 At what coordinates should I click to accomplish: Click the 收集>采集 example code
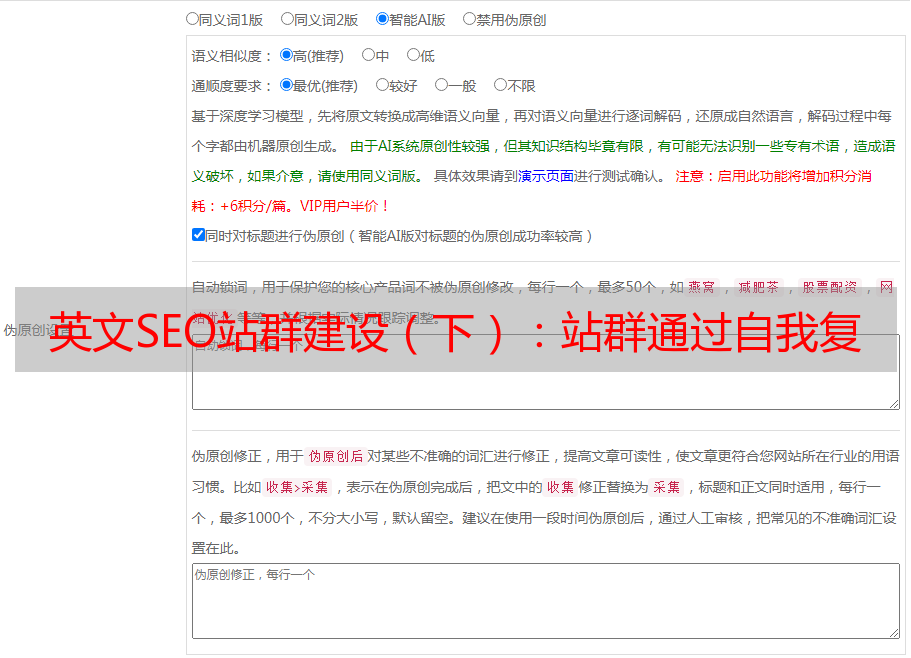pyautogui.click(x=297, y=487)
